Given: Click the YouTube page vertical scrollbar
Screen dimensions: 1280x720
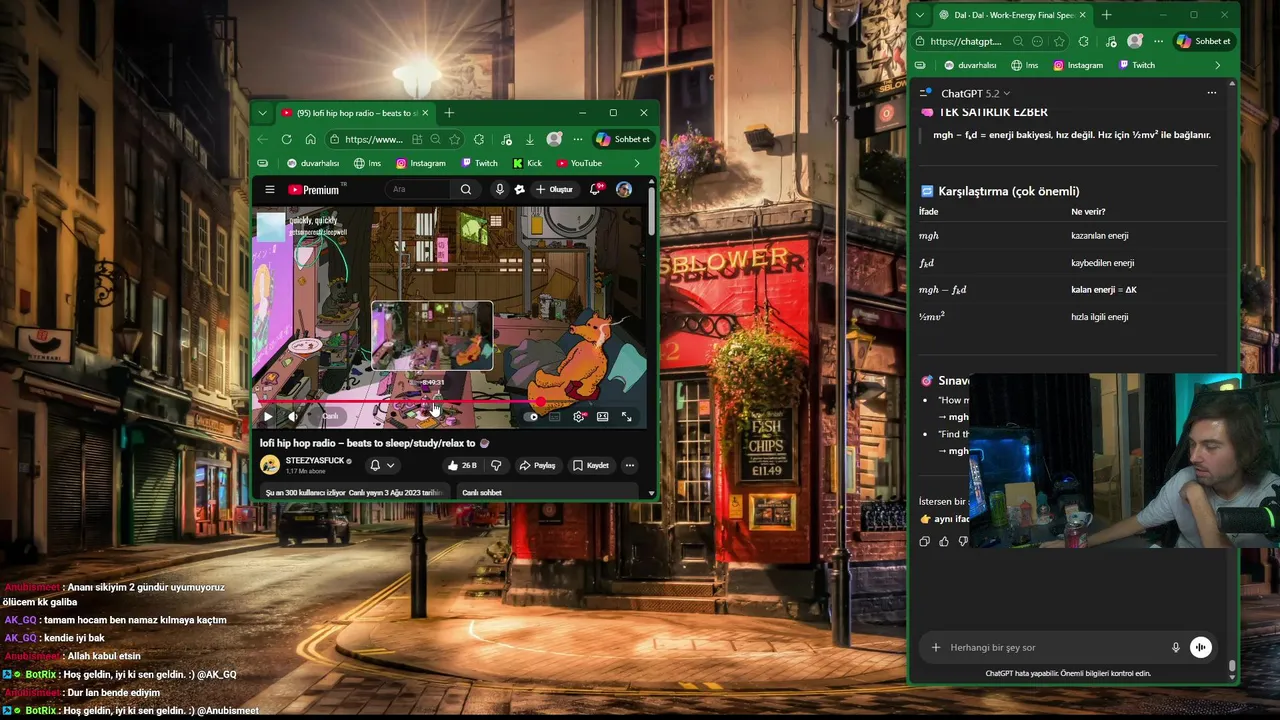Looking at the screenshot, I should (x=652, y=210).
